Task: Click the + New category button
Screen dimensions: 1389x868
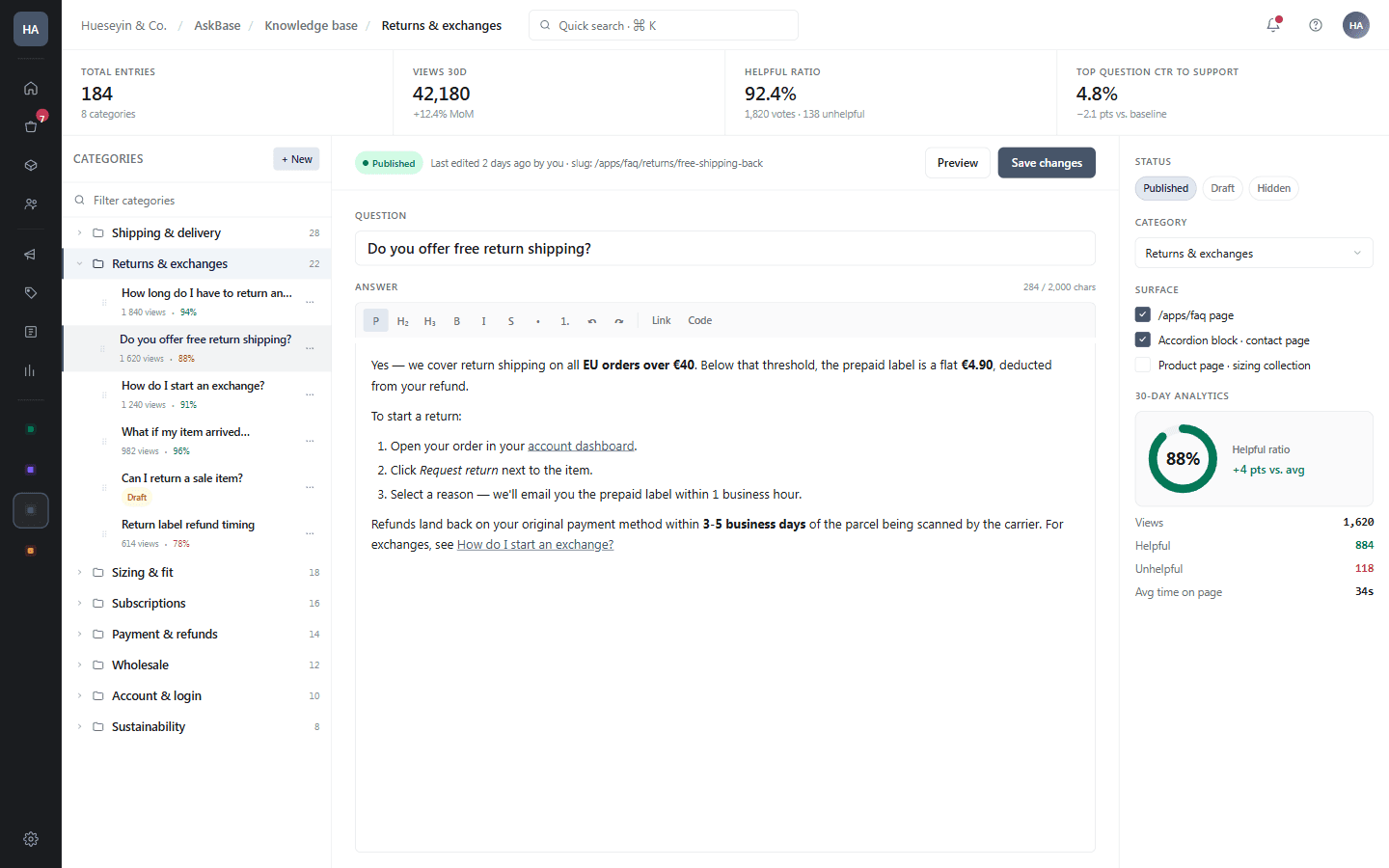Action: pyautogui.click(x=296, y=159)
